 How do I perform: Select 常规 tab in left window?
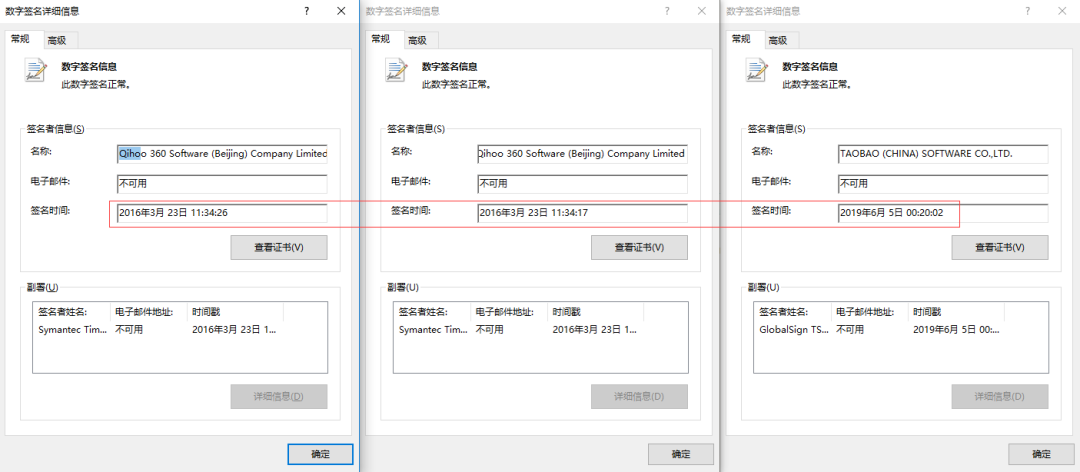point(25,39)
